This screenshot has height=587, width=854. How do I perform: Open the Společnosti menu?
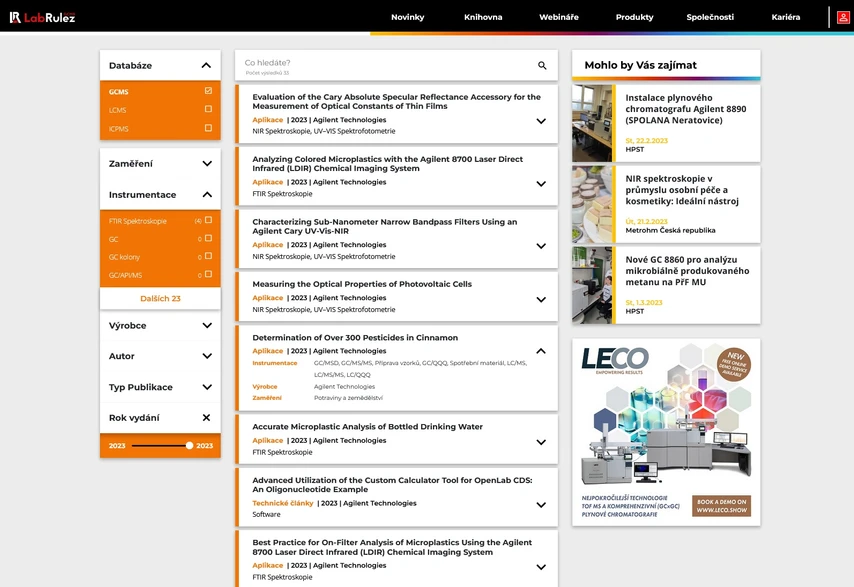pyautogui.click(x=710, y=17)
